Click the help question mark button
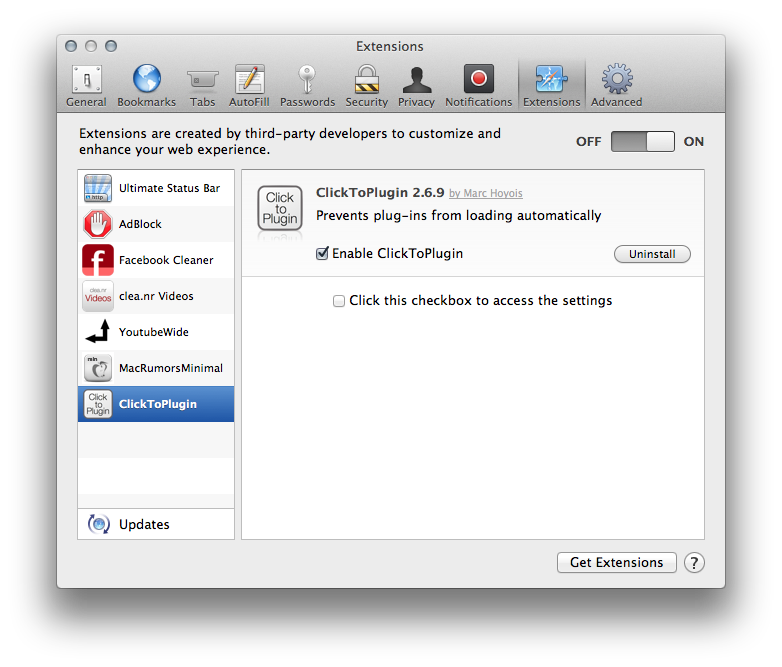782x667 pixels. point(694,563)
